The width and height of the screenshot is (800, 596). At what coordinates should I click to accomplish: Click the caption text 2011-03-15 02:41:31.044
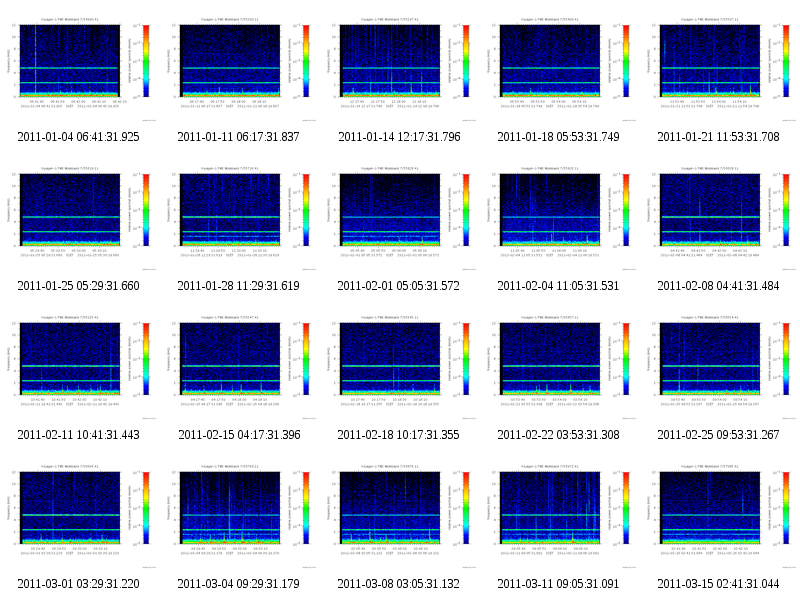[x=718, y=584]
